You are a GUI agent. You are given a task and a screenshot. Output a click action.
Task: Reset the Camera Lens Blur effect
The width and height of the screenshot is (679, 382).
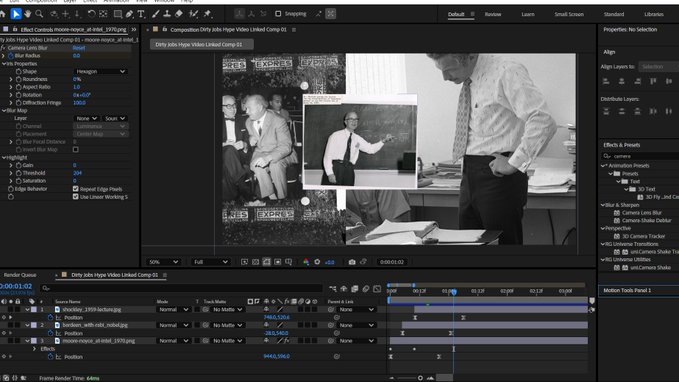coord(79,48)
